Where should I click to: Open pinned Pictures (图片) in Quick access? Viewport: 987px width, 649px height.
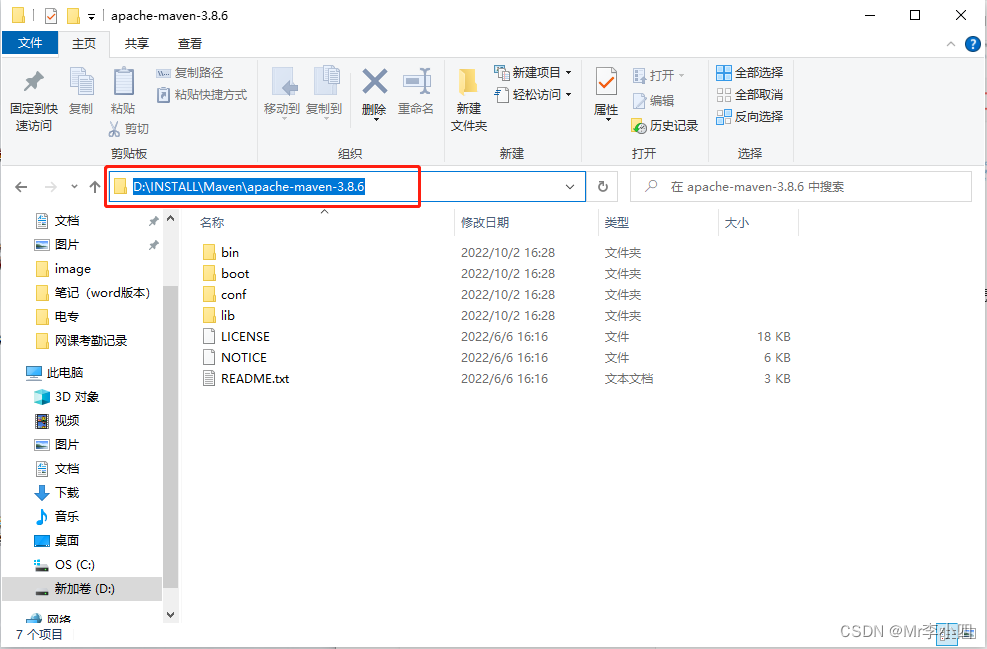[58, 245]
